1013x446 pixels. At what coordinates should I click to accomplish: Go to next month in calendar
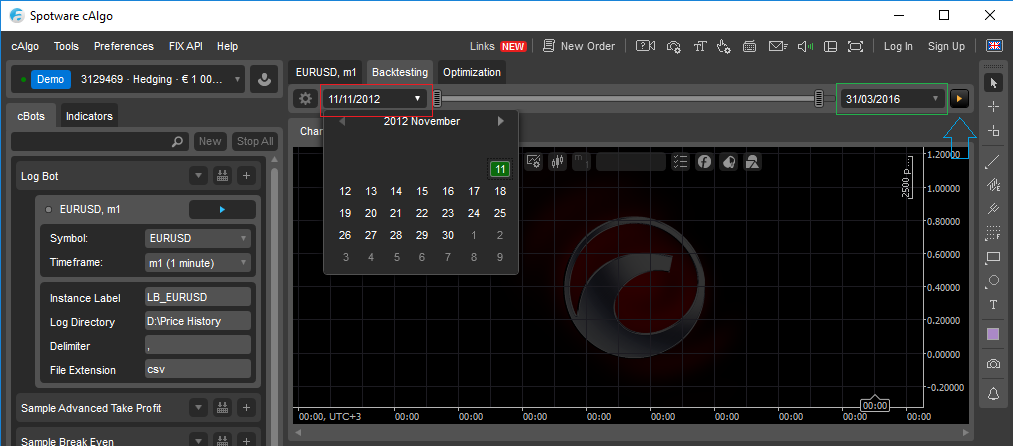tap(501, 122)
